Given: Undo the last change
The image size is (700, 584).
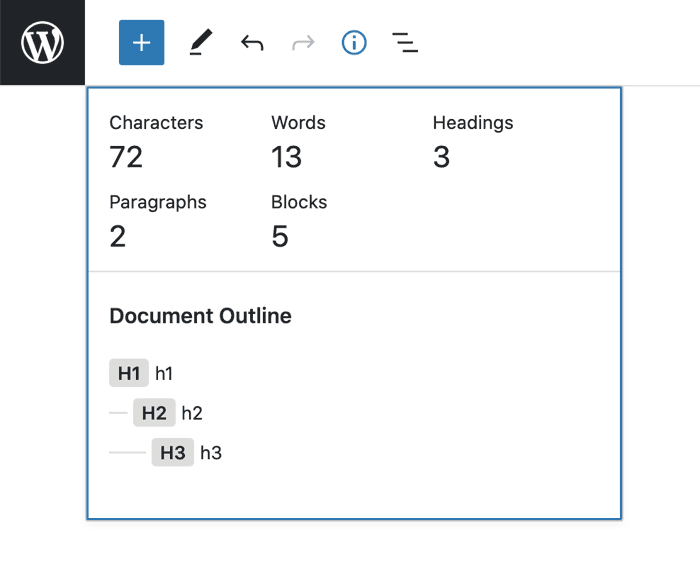Looking at the screenshot, I should (252, 43).
